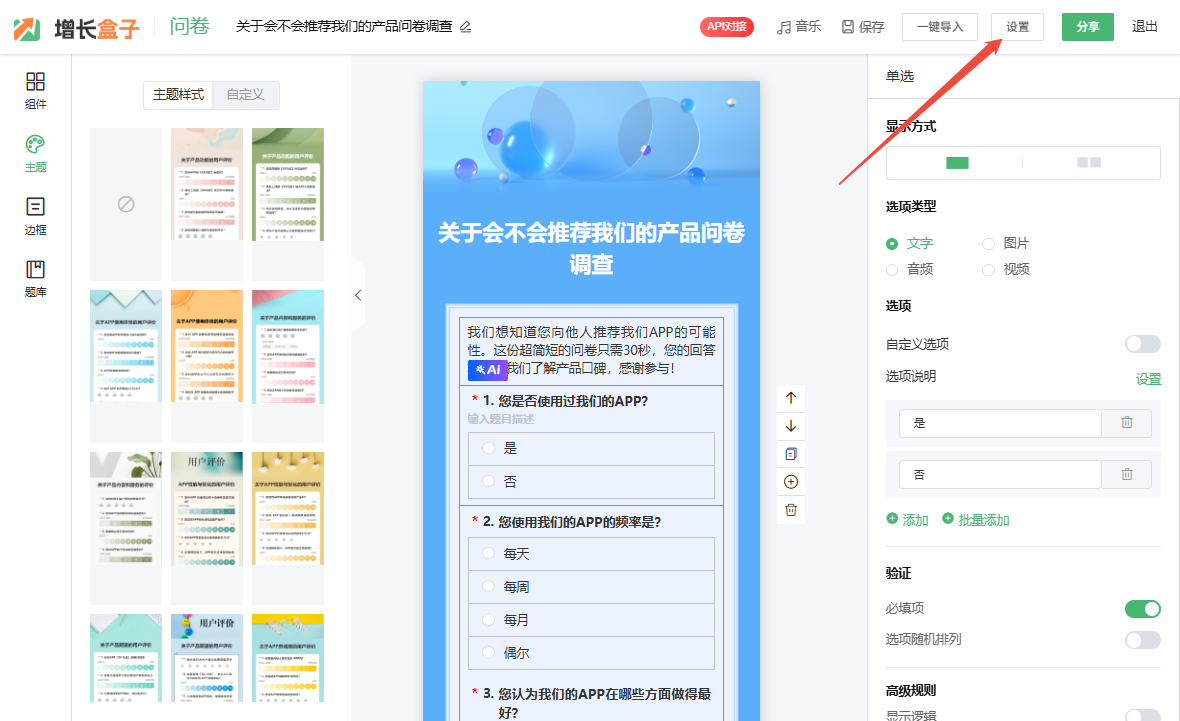The height and width of the screenshot is (721, 1180).
Task: Move question up with up arrow
Action: click(x=791, y=398)
